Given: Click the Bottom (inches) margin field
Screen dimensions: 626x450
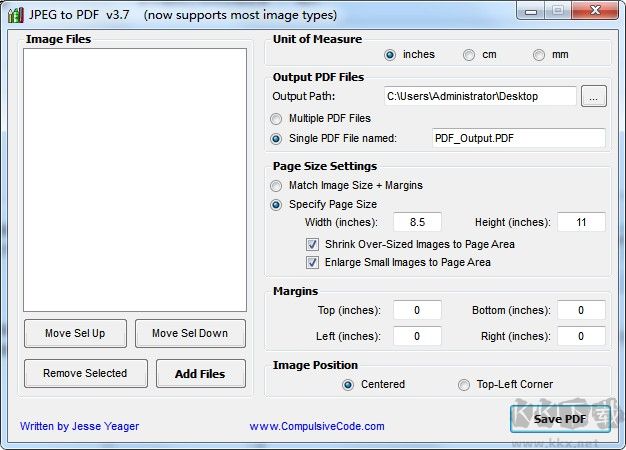Looking at the screenshot, I should tap(581, 310).
